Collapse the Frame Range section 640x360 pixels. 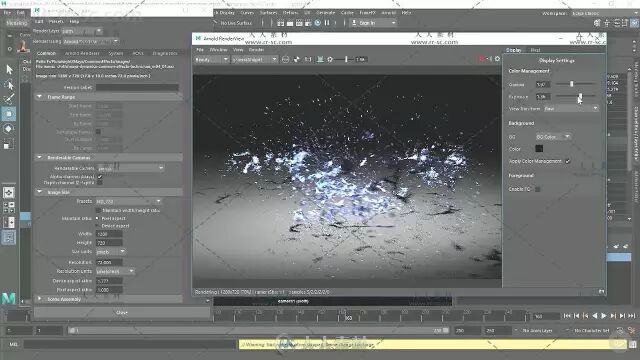click(40, 97)
